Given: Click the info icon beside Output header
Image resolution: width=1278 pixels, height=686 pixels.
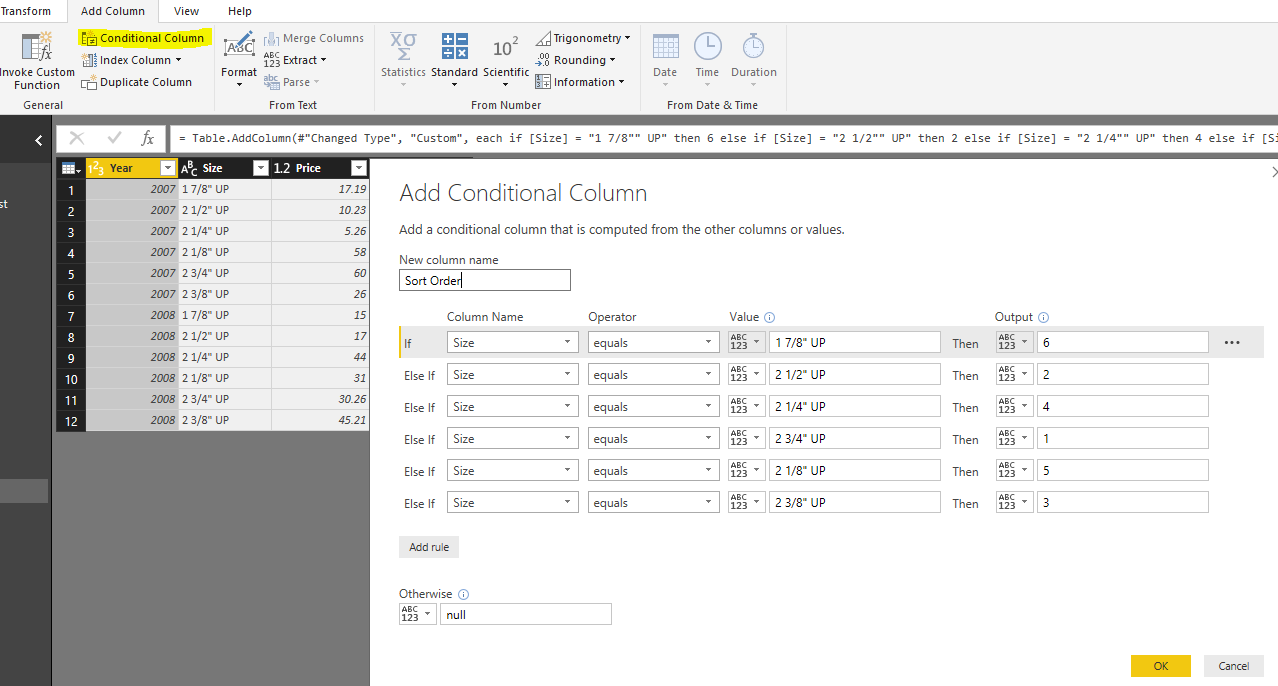Looking at the screenshot, I should pyautogui.click(x=1043, y=317).
